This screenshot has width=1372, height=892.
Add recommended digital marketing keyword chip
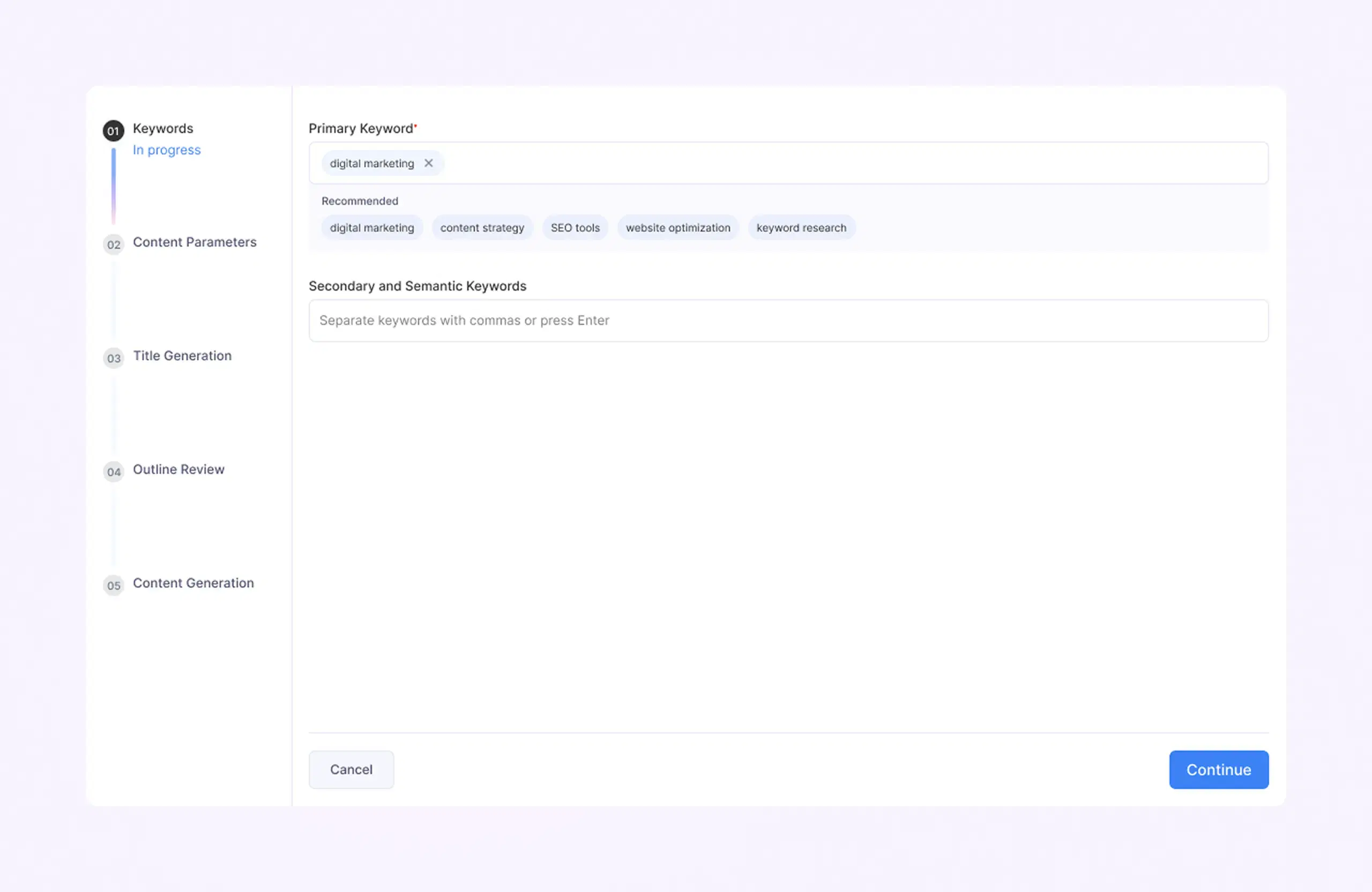372,227
